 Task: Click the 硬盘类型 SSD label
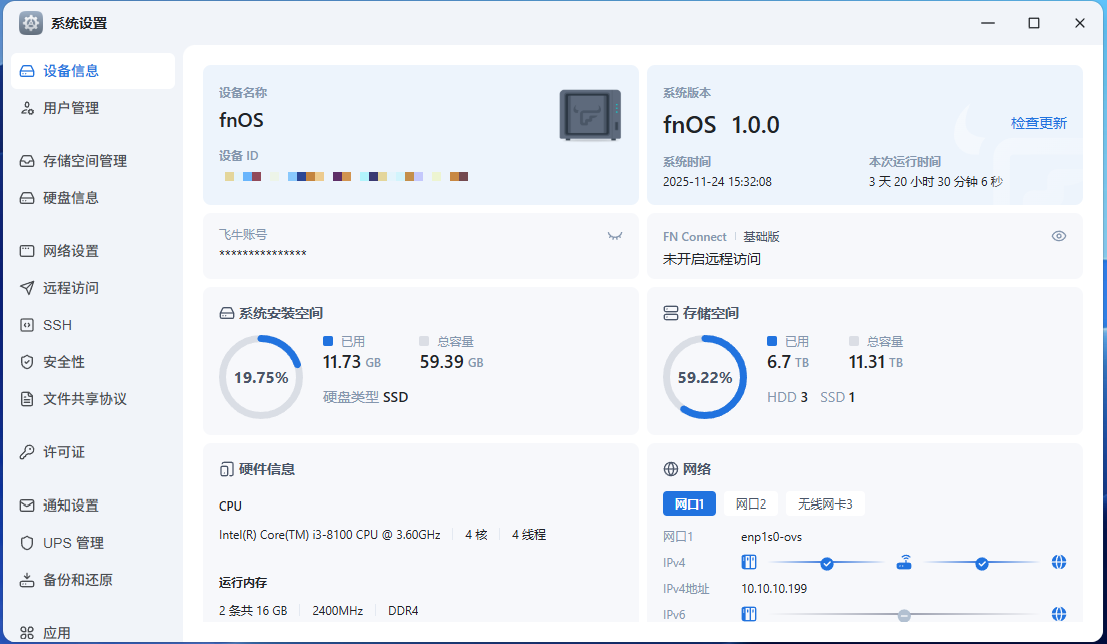pyautogui.click(x=365, y=397)
